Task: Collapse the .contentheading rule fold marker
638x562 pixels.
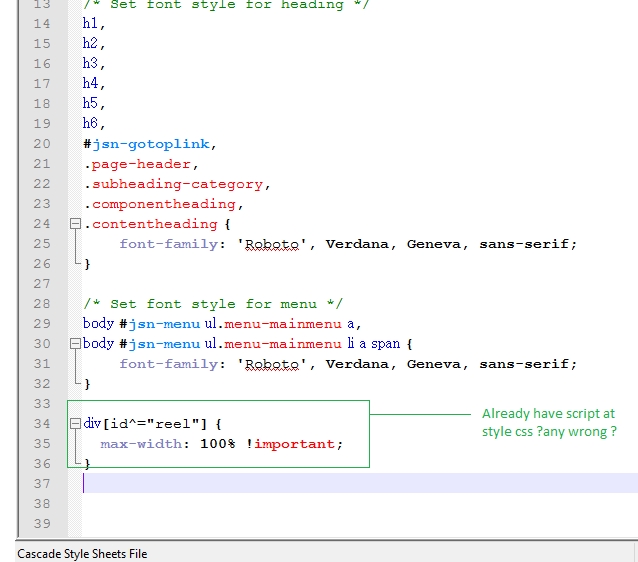Action: point(75,224)
